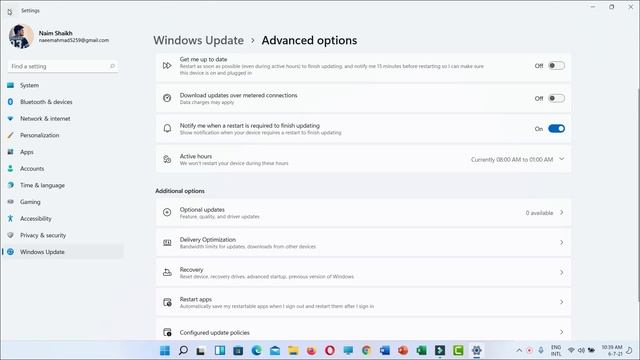Launch Microsoft Edge from the taskbar
The width and height of the screenshot is (640, 360).
(256, 350)
